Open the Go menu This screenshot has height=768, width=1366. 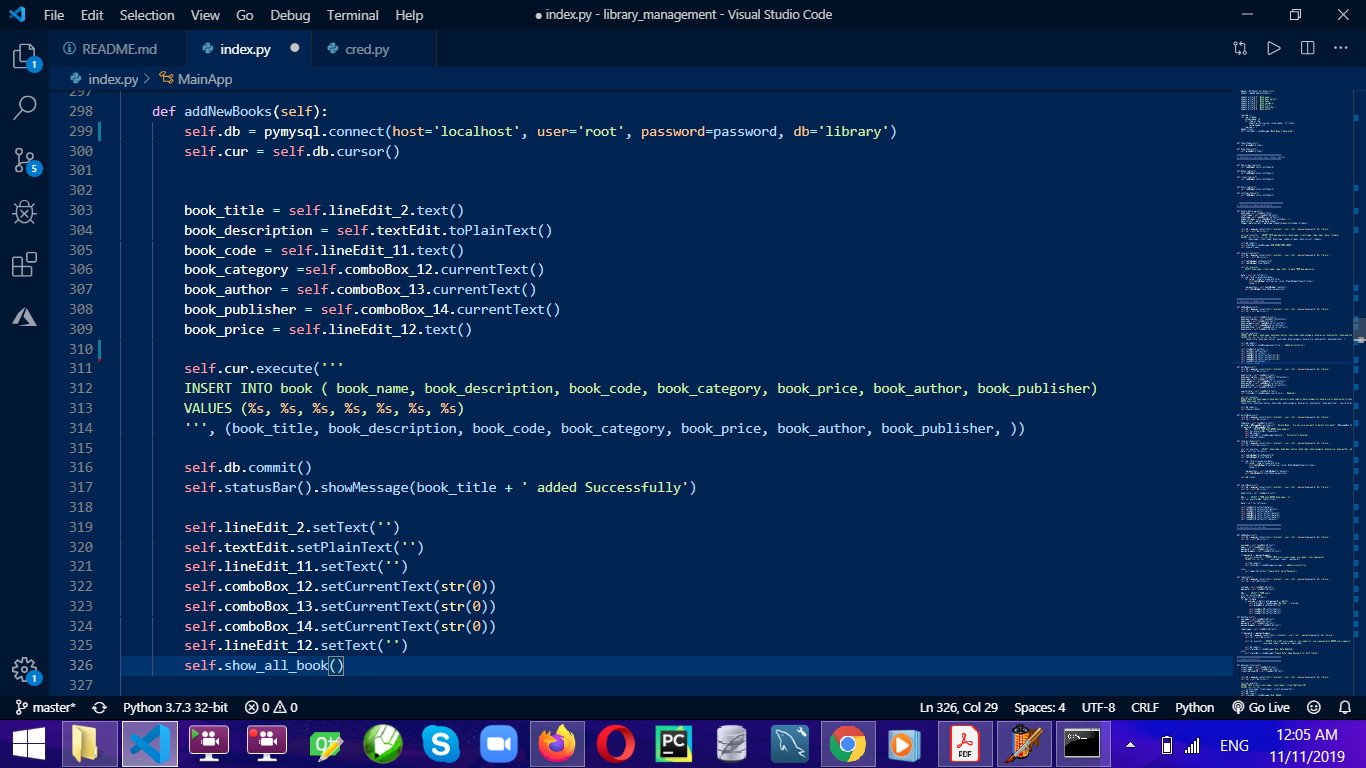(x=245, y=15)
